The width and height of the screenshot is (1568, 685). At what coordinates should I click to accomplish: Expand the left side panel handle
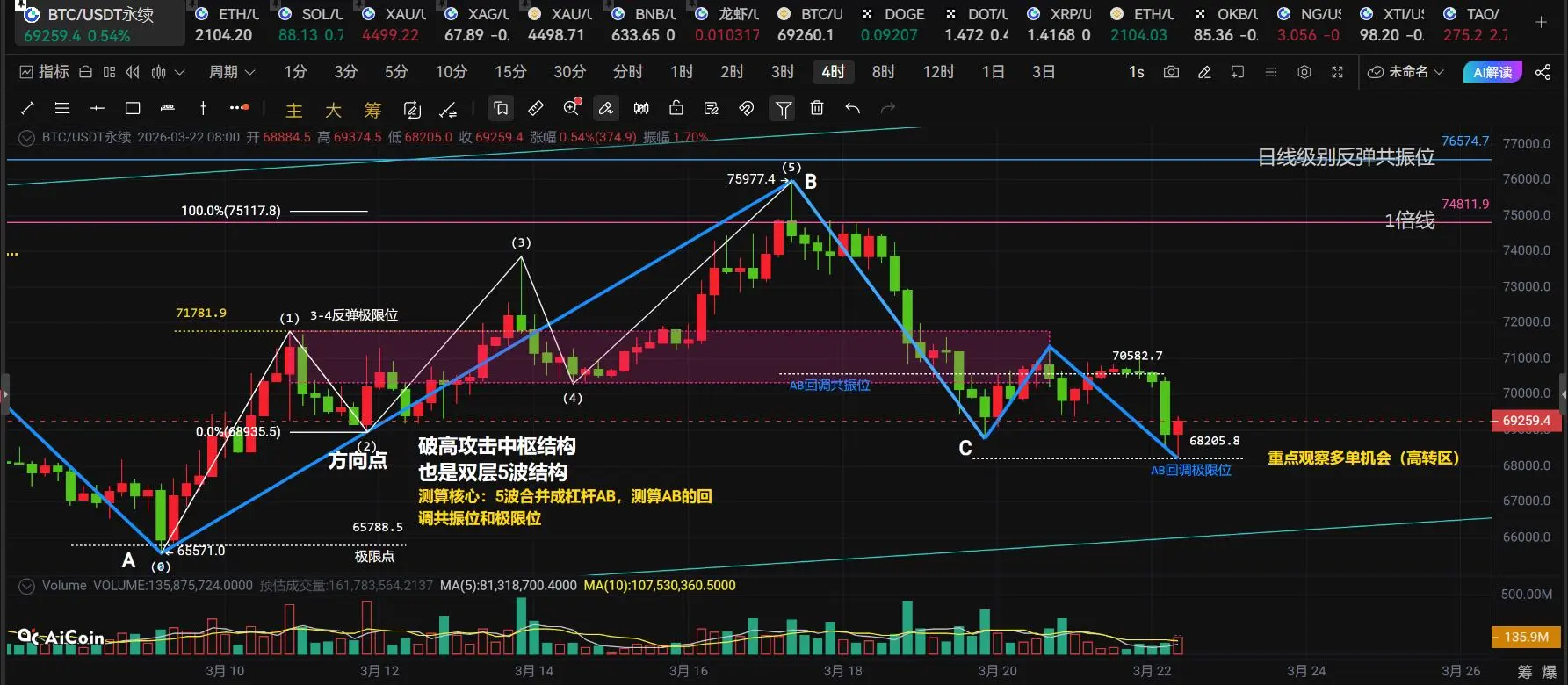pyautogui.click(x=4, y=393)
